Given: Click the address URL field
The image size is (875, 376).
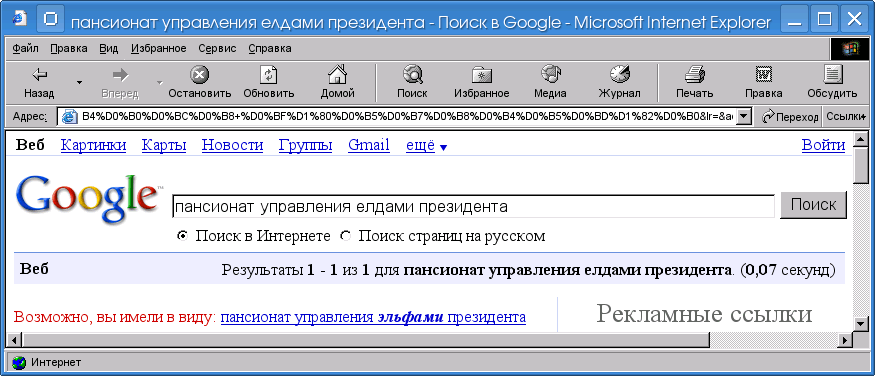Looking at the screenshot, I should coord(408,117).
